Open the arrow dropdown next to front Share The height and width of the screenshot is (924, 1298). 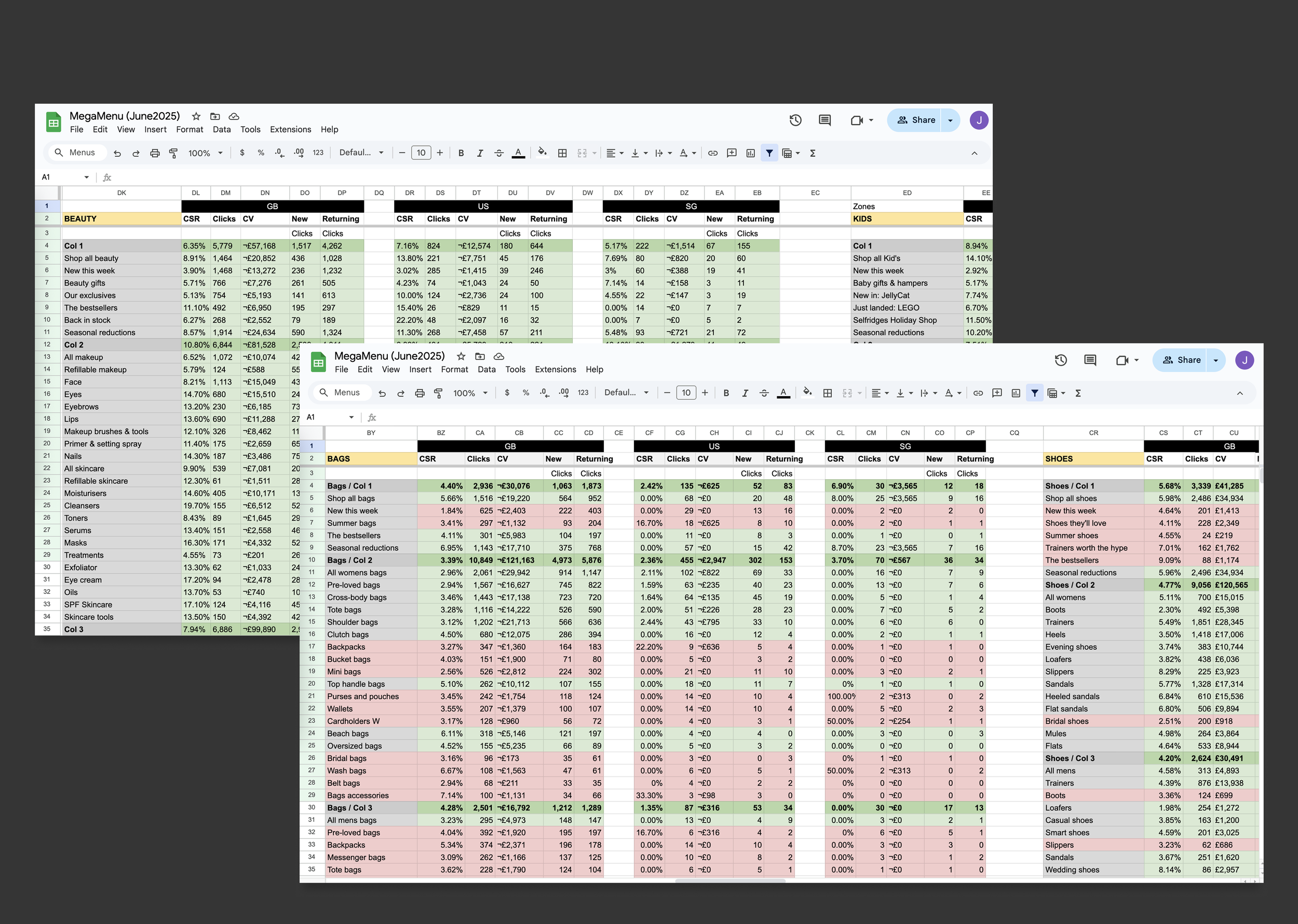pos(1216,360)
